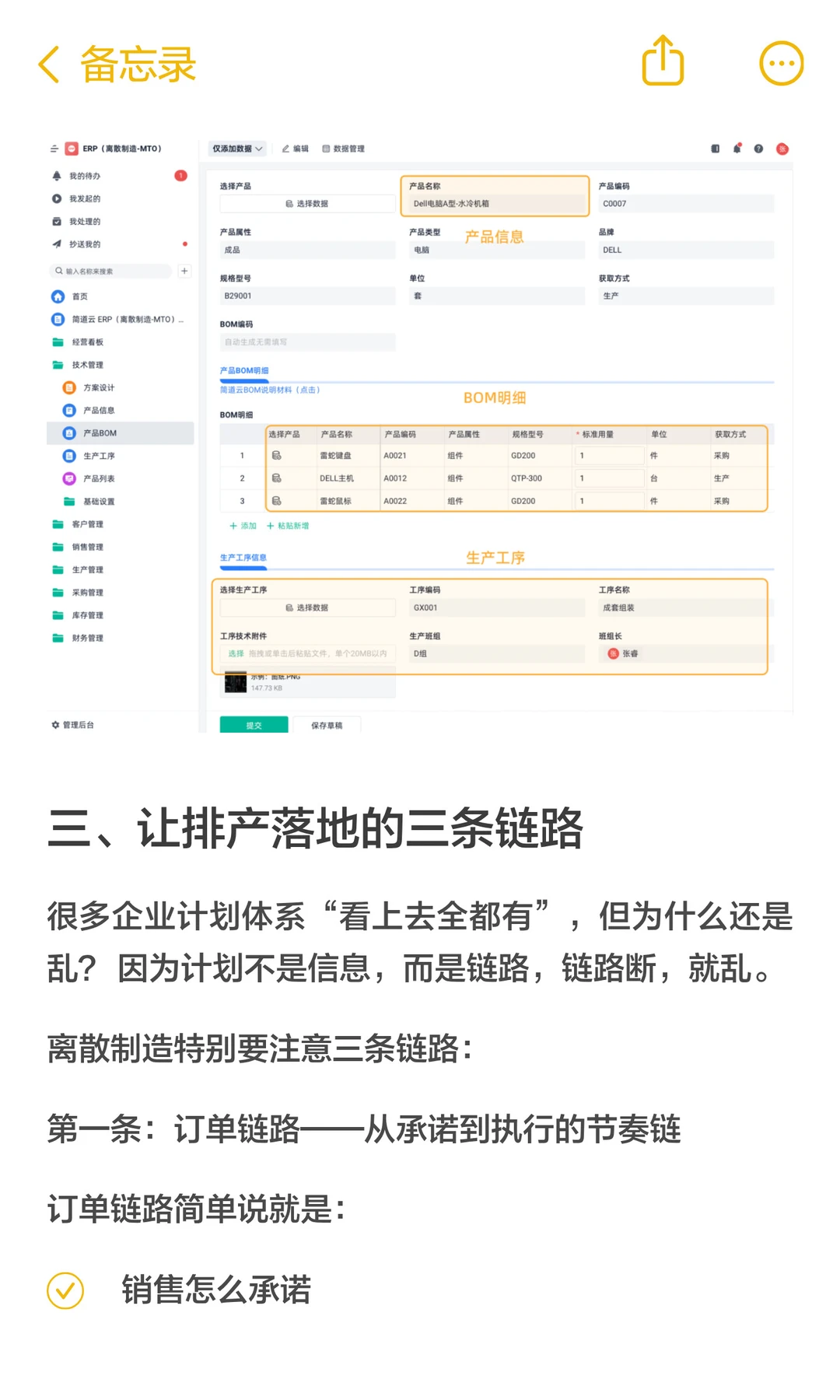Viewport: 840px width, 1400px height.
Task: Open the 图纸.PNG attachment thumbnail
Action: click(x=236, y=683)
